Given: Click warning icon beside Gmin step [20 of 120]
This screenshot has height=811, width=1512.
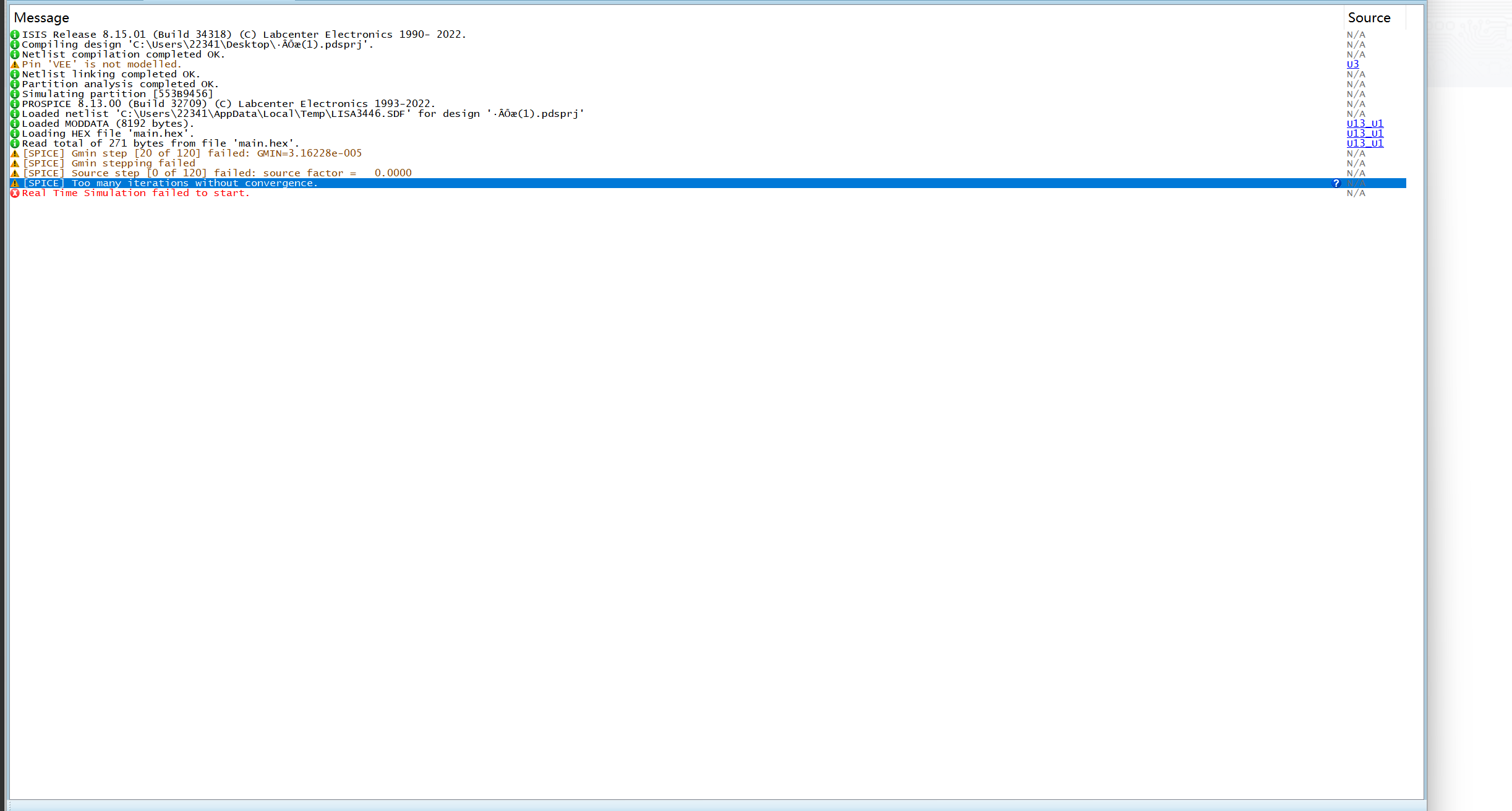Looking at the screenshot, I should pos(15,153).
